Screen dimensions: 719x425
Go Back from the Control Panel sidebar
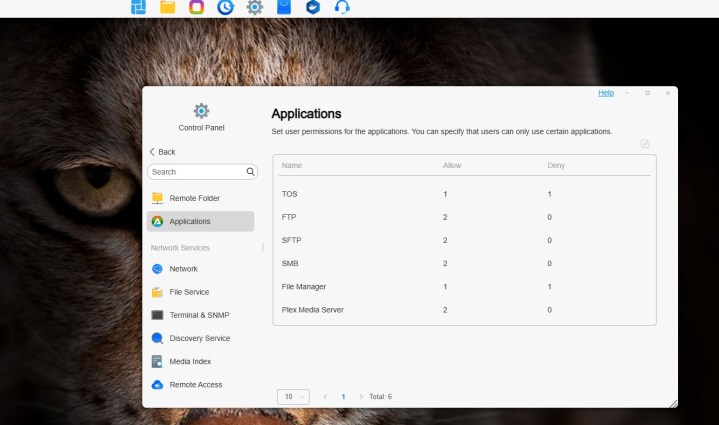[162, 152]
